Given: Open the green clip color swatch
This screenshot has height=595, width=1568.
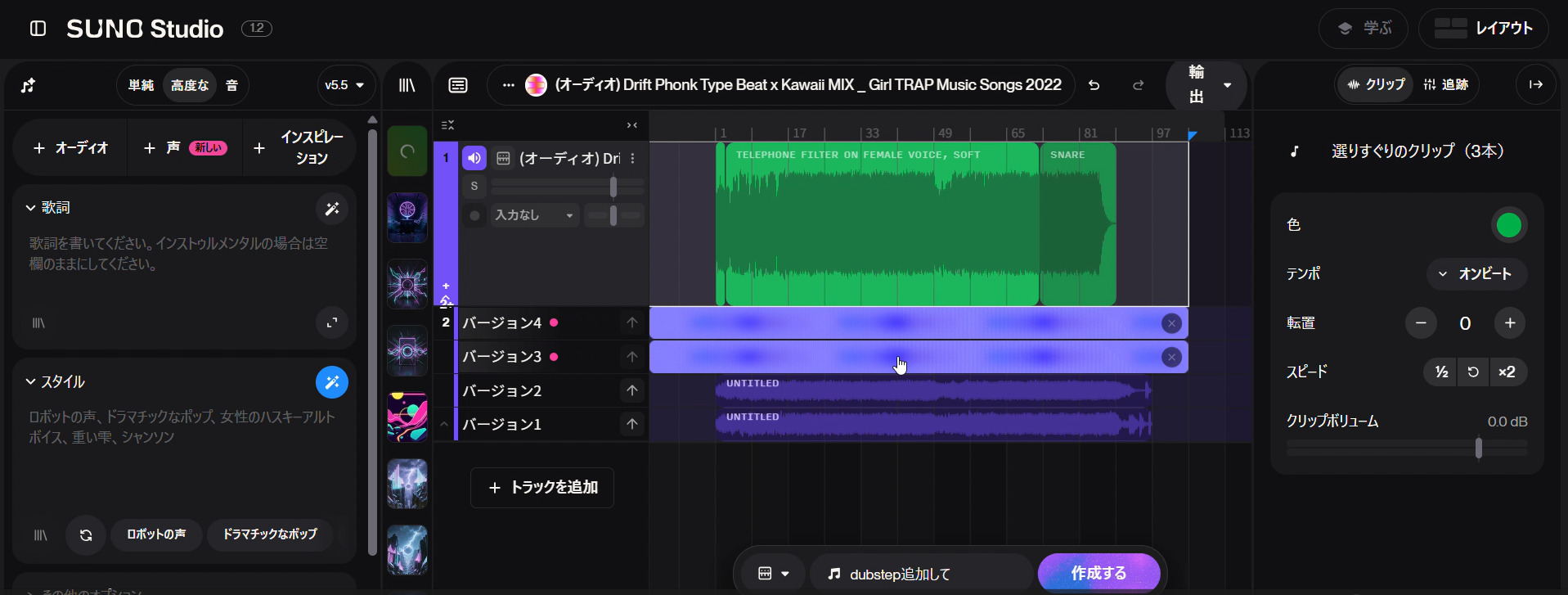Looking at the screenshot, I should [x=1509, y=225].
